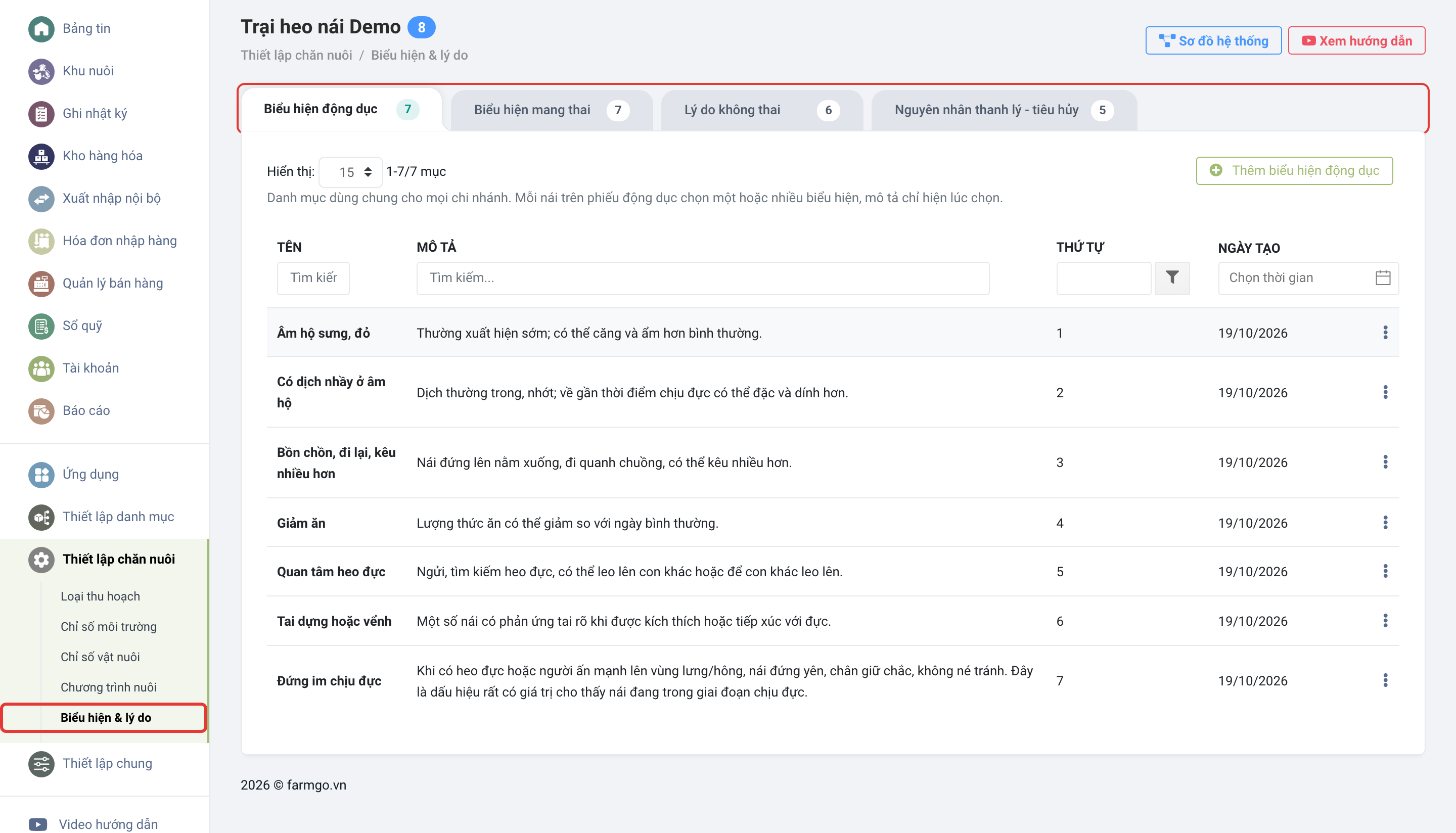Open Nguyên nhân thanh lý - tiêu hủy tab

tap(1004, 110)
